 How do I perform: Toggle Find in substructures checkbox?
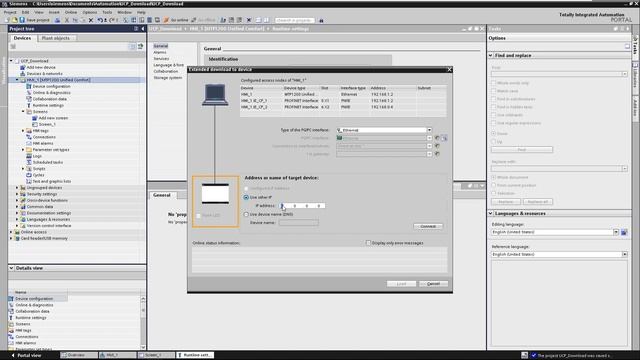click(x=493, y=99)
